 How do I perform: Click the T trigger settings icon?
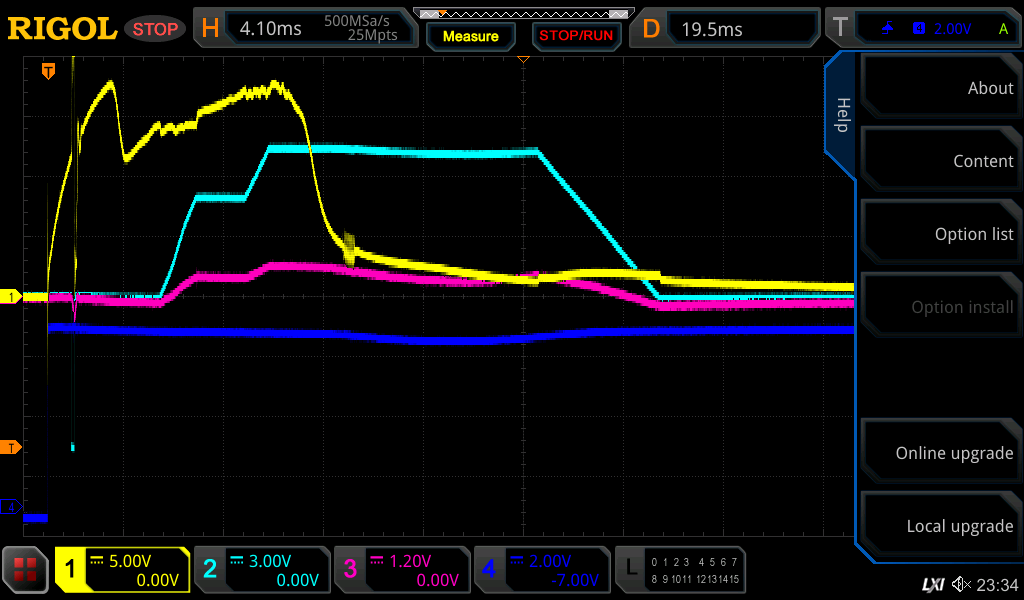click(x=841, y=29)
